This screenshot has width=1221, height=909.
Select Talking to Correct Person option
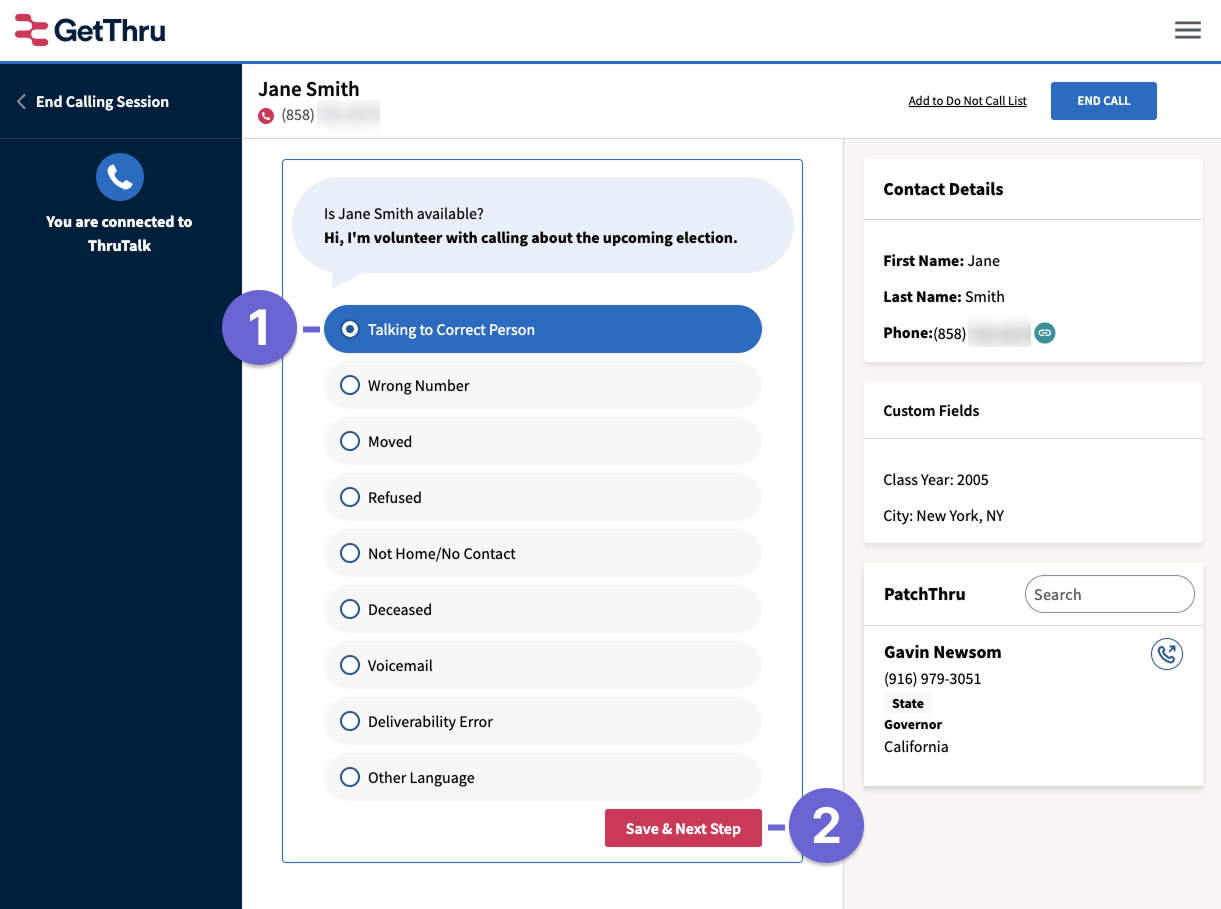(543, 329)
